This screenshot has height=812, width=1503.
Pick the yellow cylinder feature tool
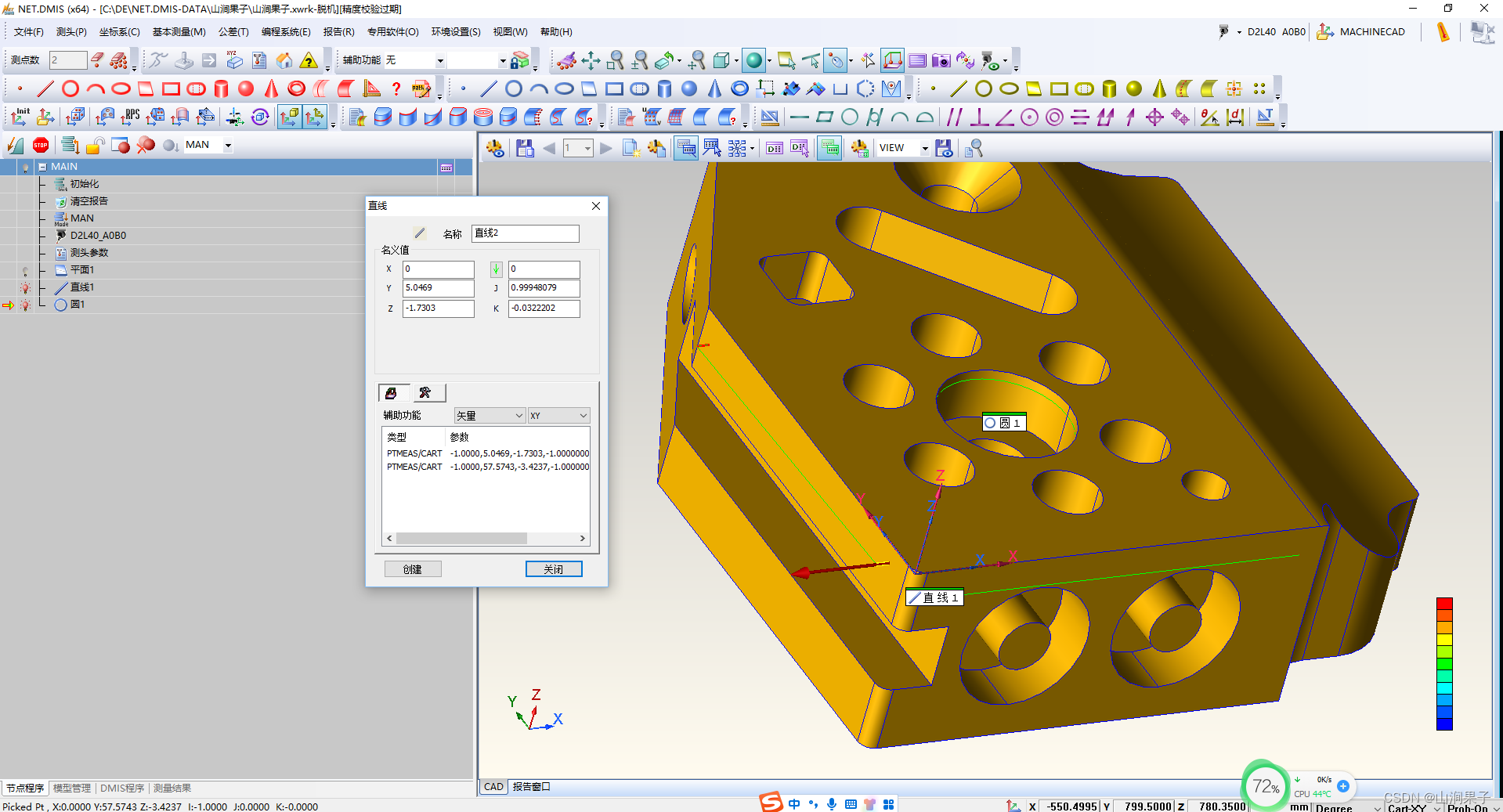click(1109, 88)
